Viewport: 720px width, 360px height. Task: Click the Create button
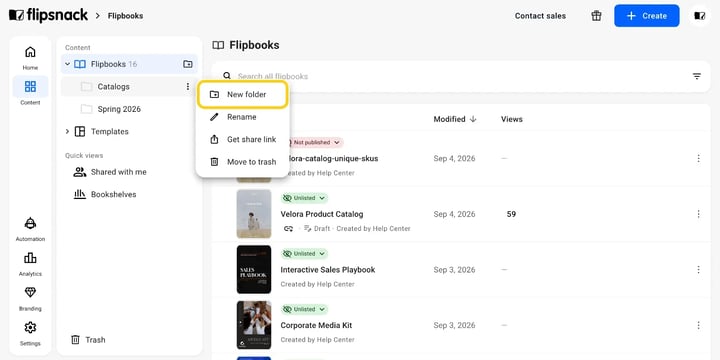pyautogui.click(x=647, y=16)
